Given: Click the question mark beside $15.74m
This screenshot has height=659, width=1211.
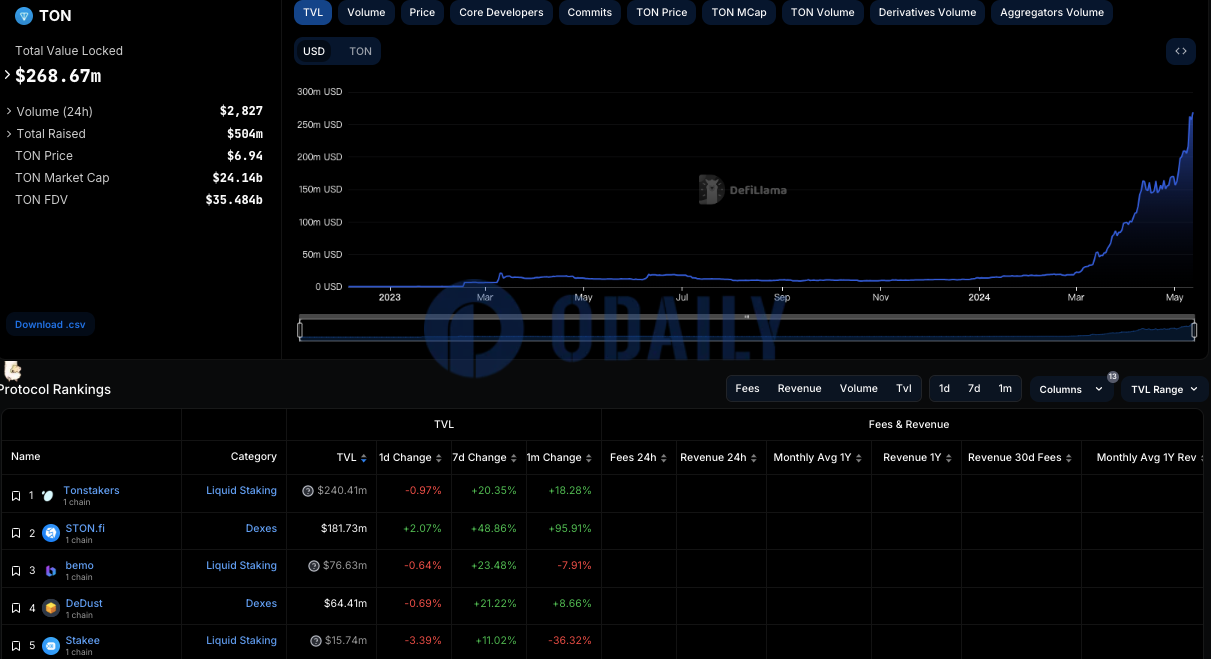Looking at the screenshot, I should pyautogui.click(x=315, y=641).
